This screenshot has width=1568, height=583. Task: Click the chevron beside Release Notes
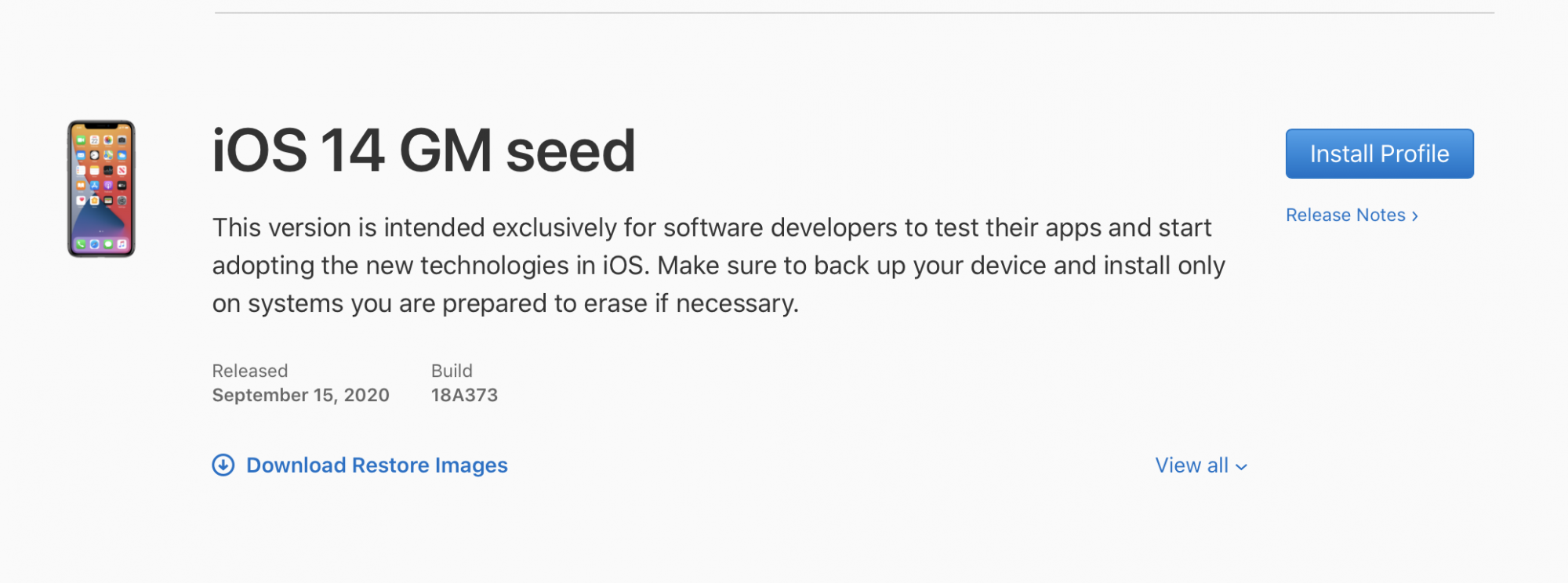[1414, 216]
